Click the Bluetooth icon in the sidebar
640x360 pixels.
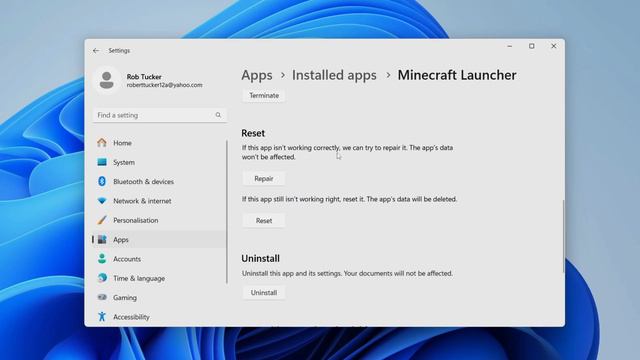[102, 181]
